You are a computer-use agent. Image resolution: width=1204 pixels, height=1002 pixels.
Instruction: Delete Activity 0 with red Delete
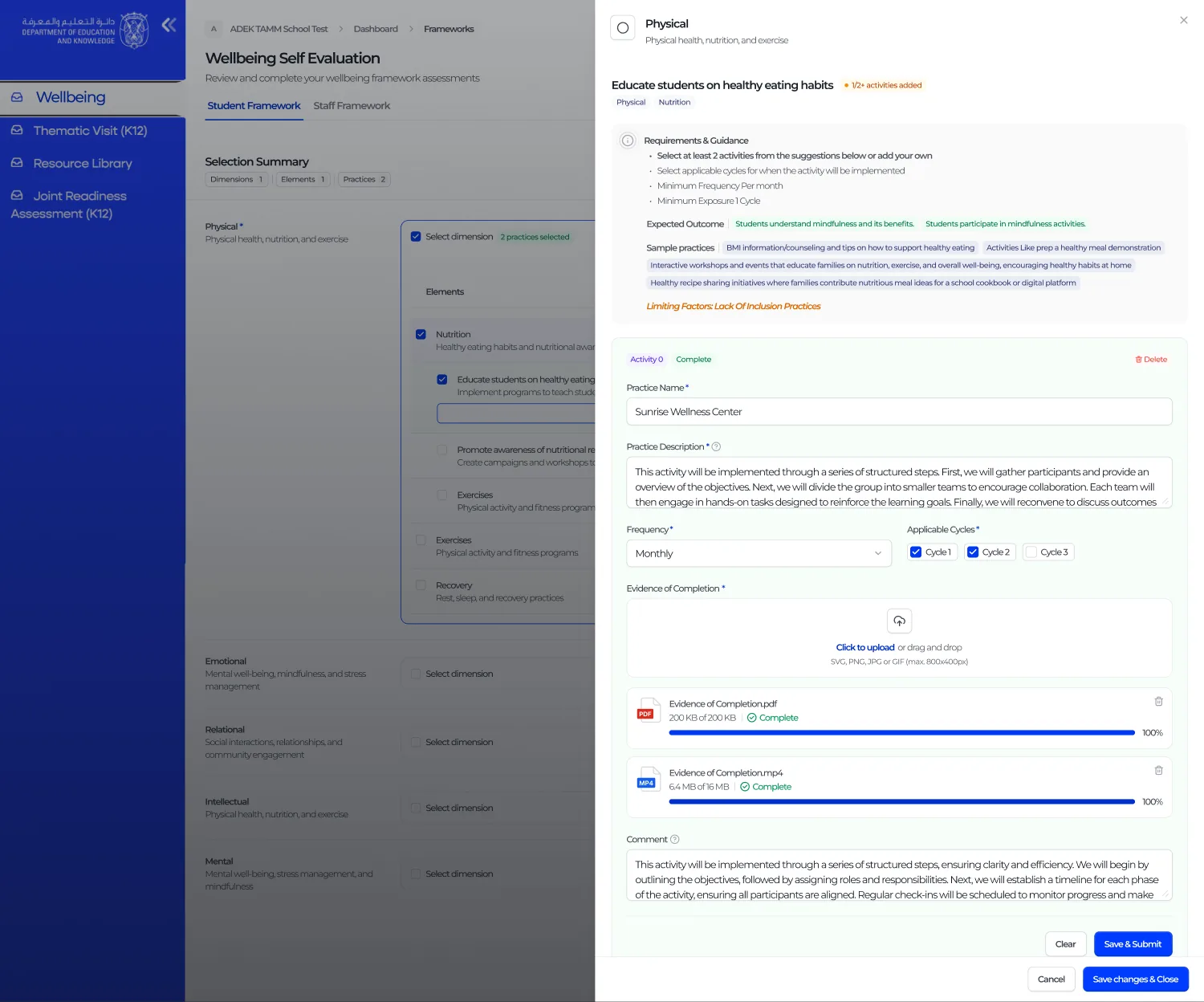1151,360
